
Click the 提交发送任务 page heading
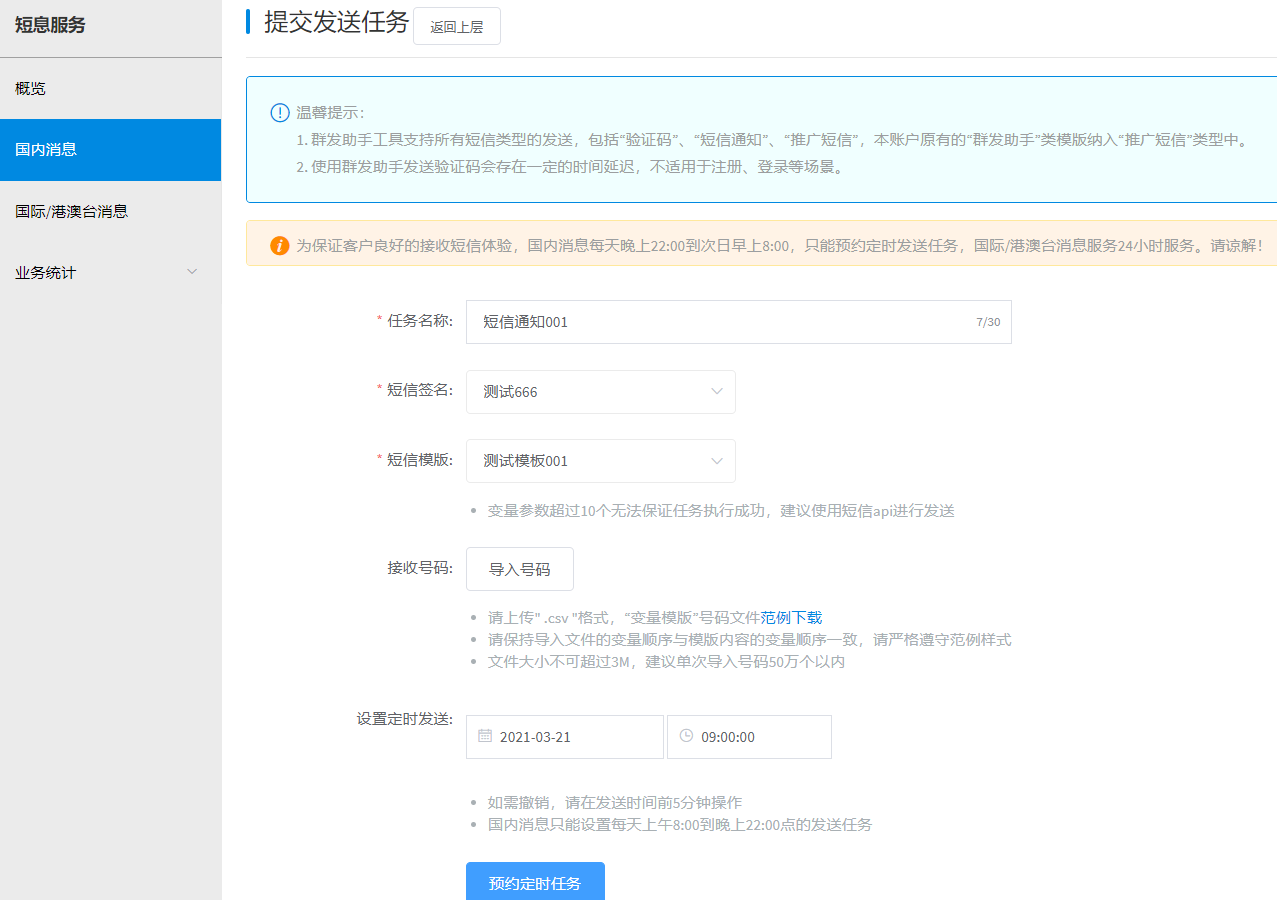[x=336, y=23]
